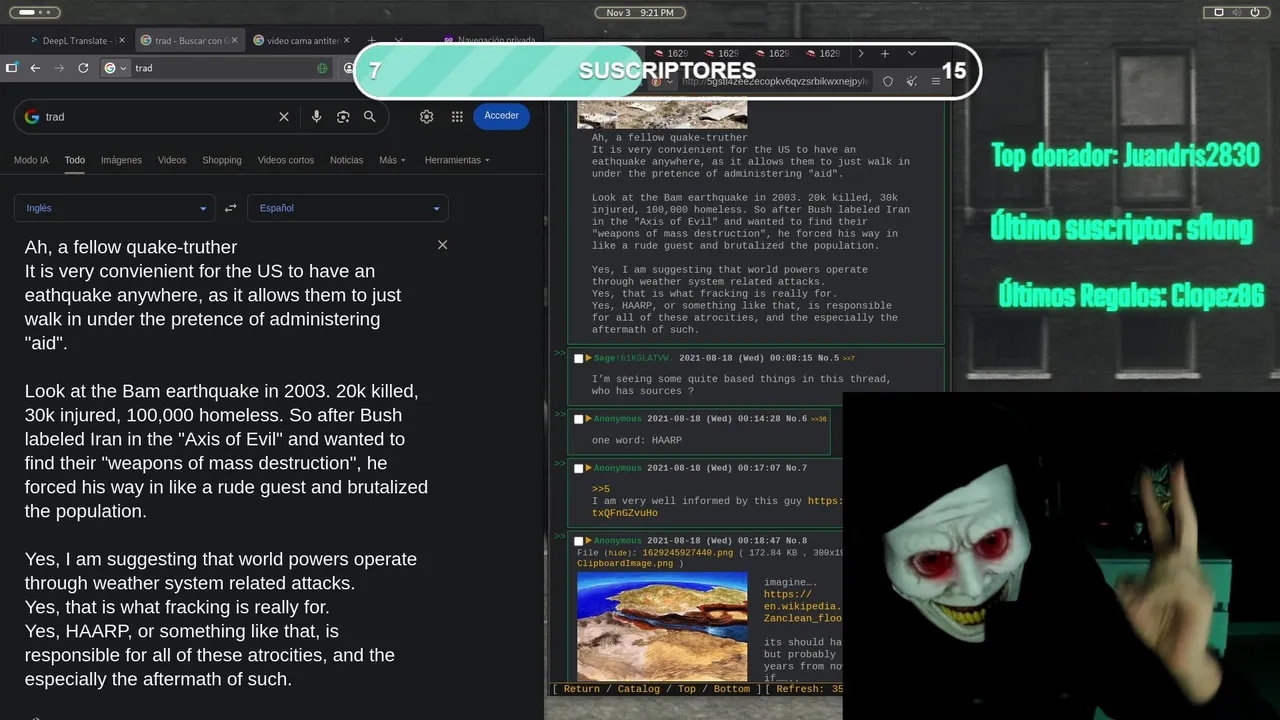Swap translation languages arrows
The height and width of the screenshot is (720, 1280).
coord(230,208)
